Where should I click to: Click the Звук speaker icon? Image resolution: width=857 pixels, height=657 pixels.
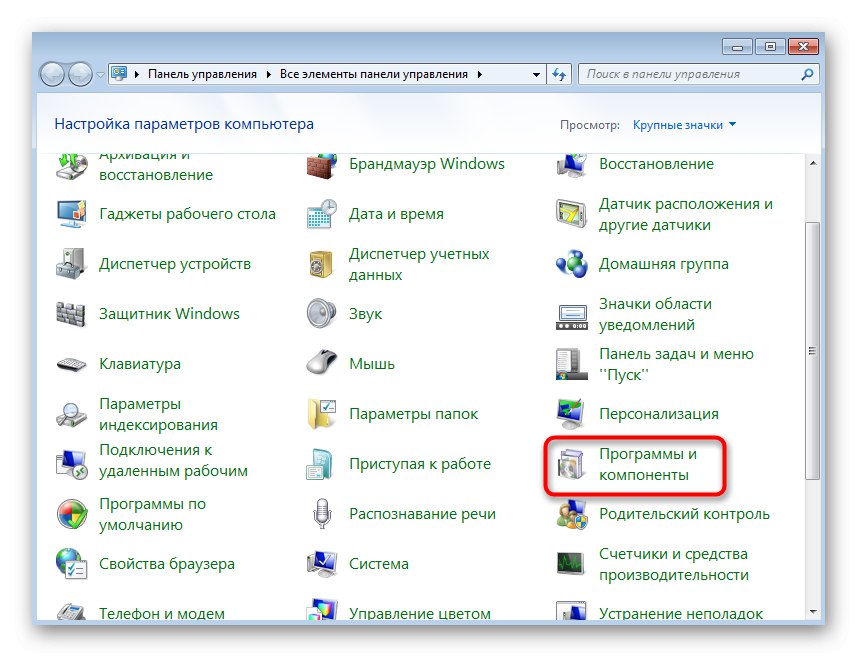point(321,313)
